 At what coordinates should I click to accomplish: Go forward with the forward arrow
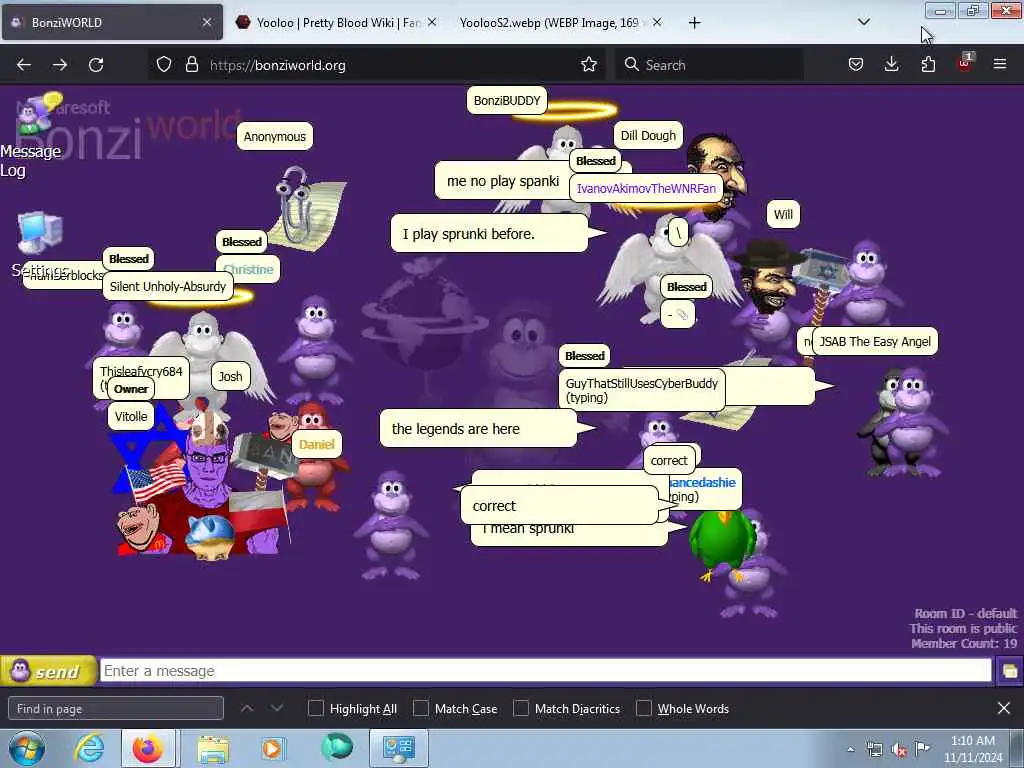[60, 65]
